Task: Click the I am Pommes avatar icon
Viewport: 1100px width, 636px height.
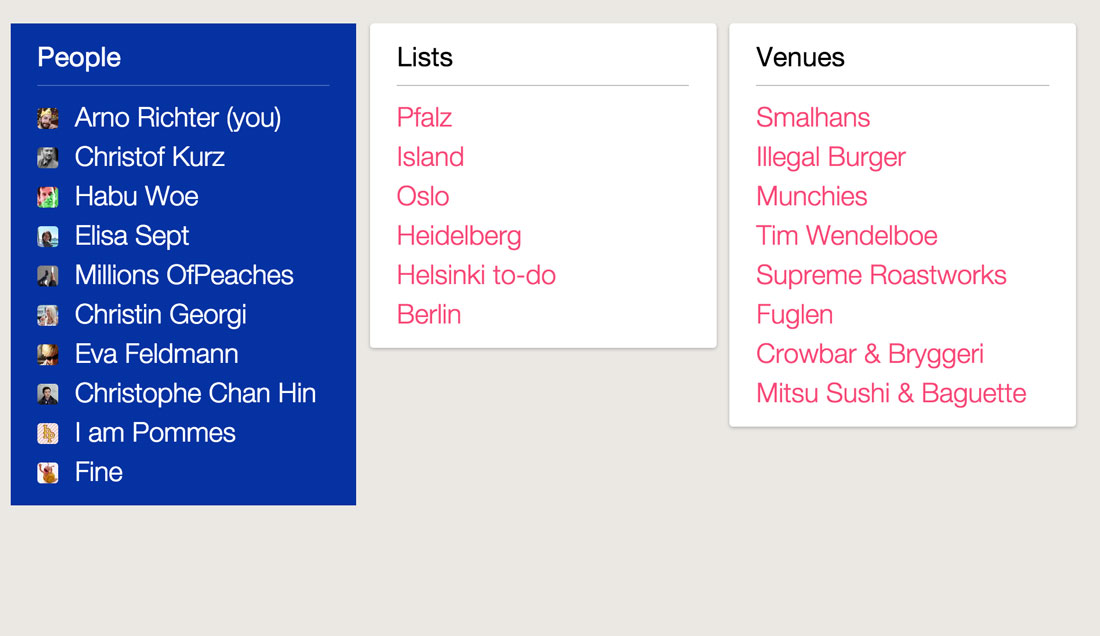Action: pos(48,433)
